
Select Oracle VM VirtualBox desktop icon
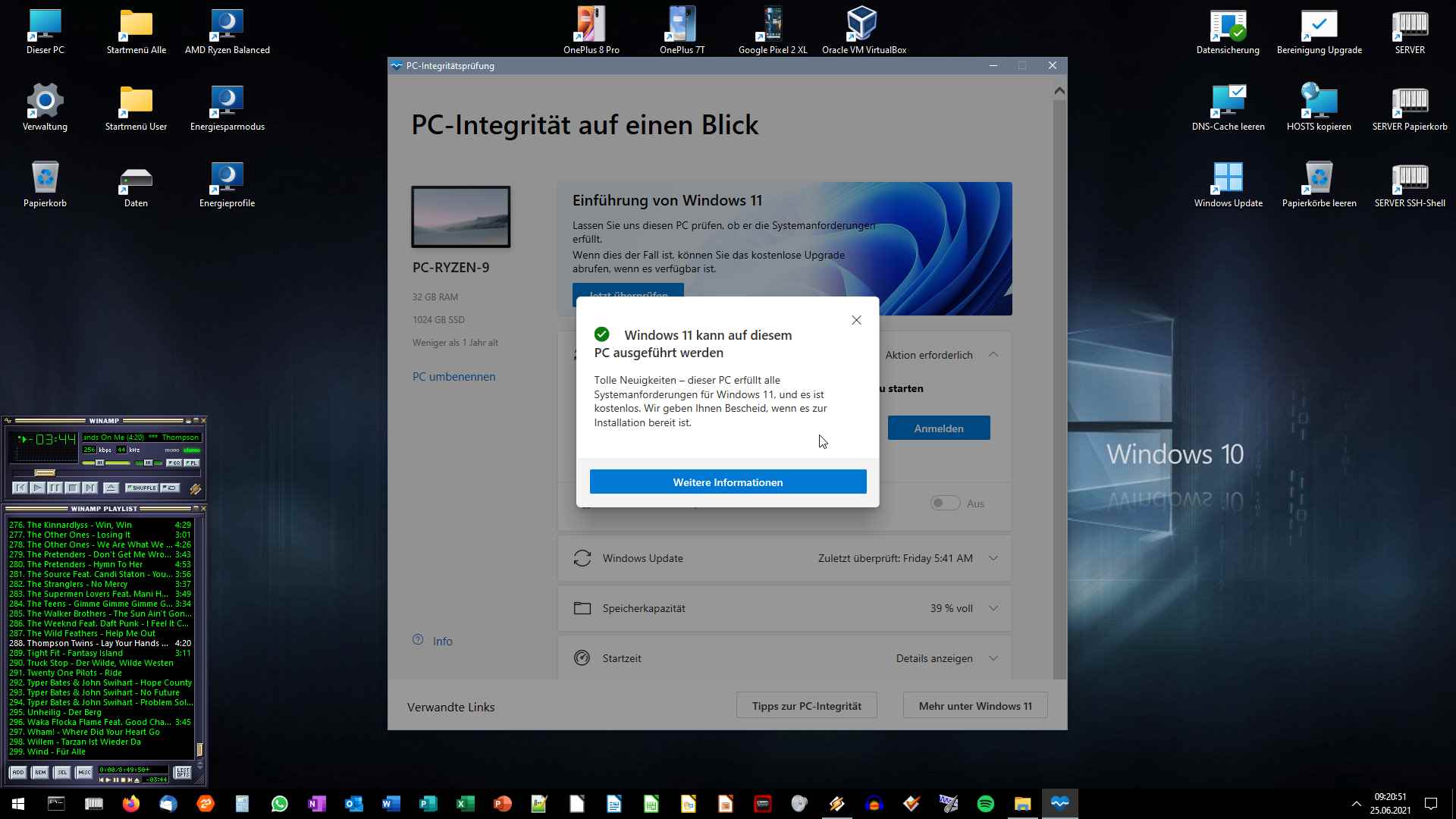864,31
